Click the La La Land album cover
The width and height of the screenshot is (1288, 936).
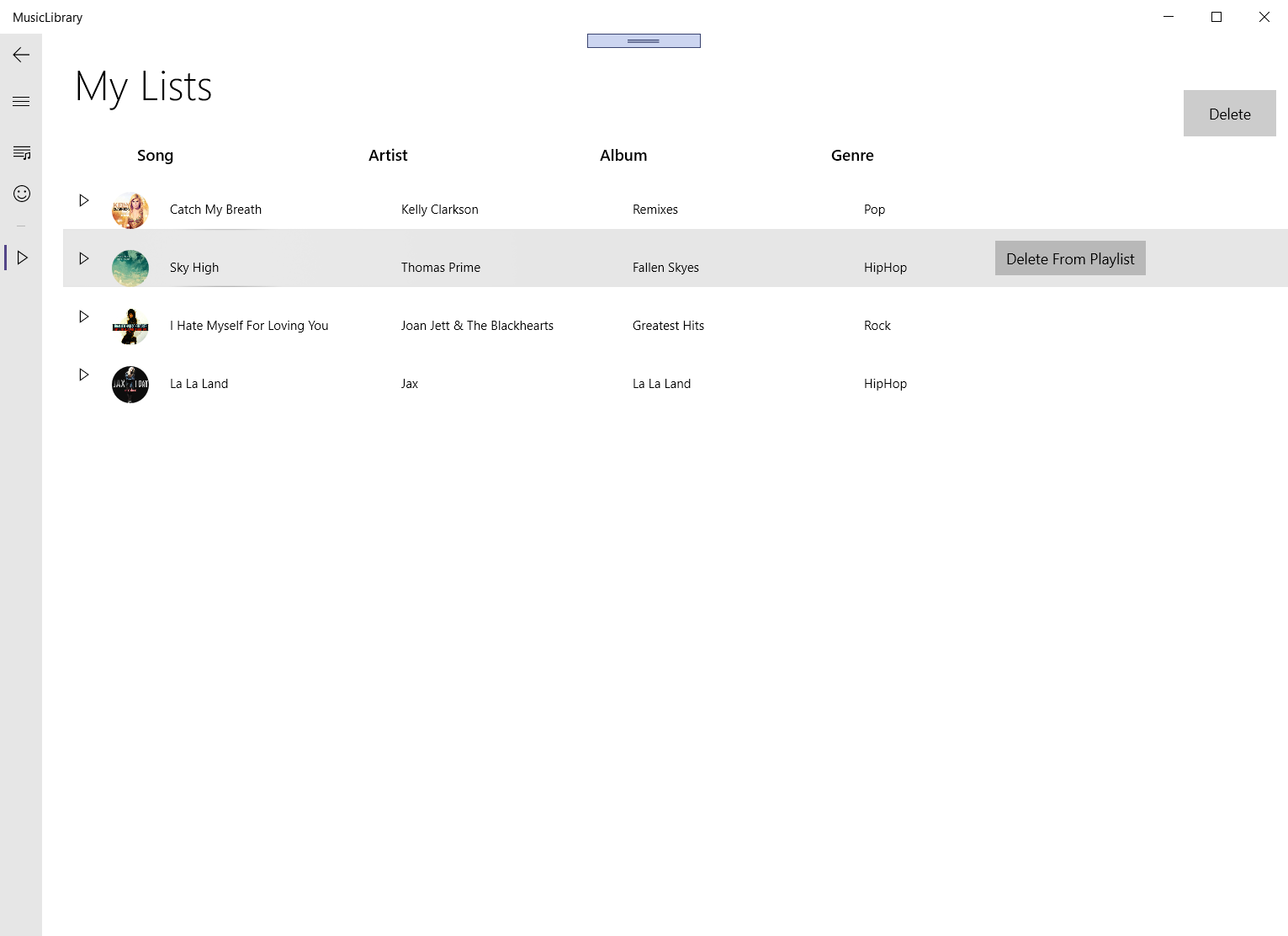(x=130, y=384)
